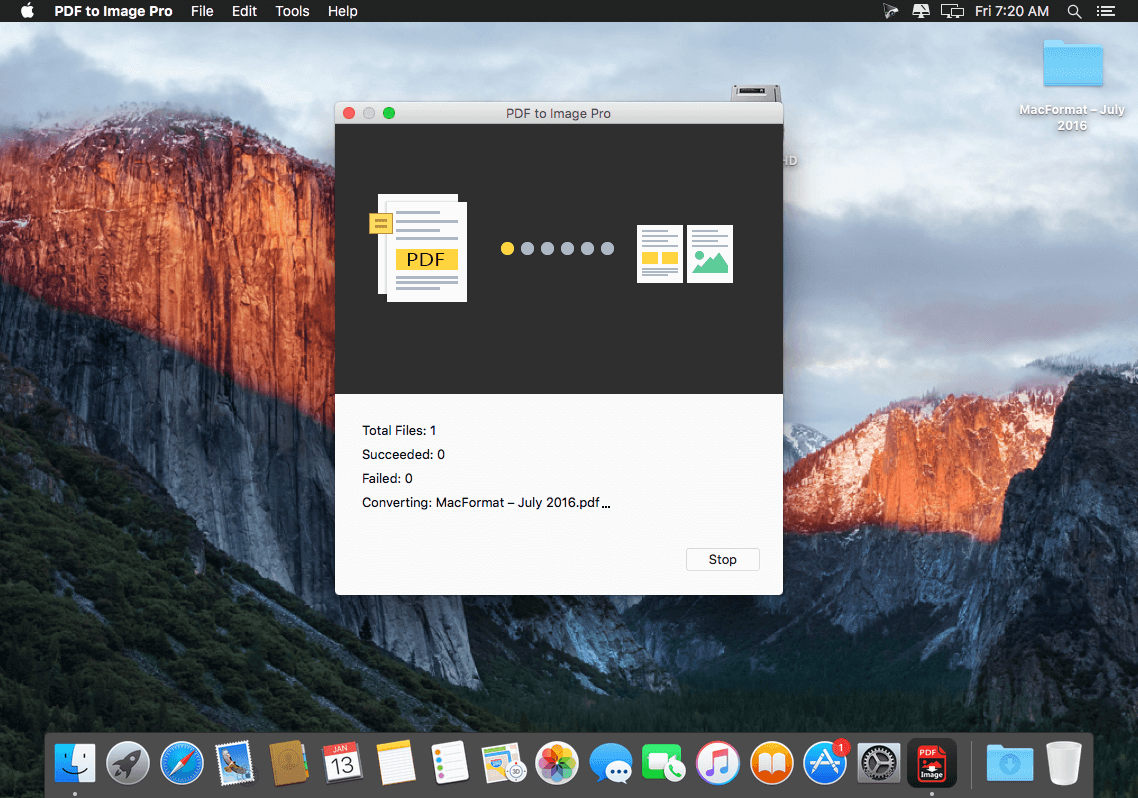Screen dimensions: 1138x798
Task: Click the yellow progress dot
Action: [x=507, y=249]
